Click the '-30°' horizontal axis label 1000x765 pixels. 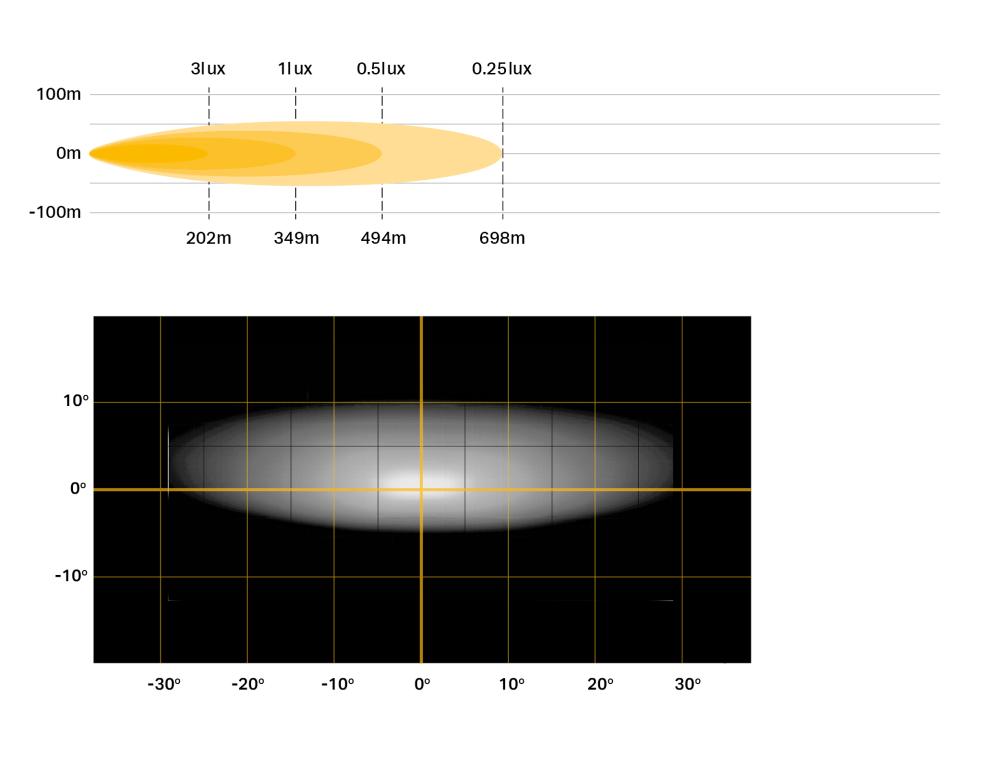click(164, 684)
